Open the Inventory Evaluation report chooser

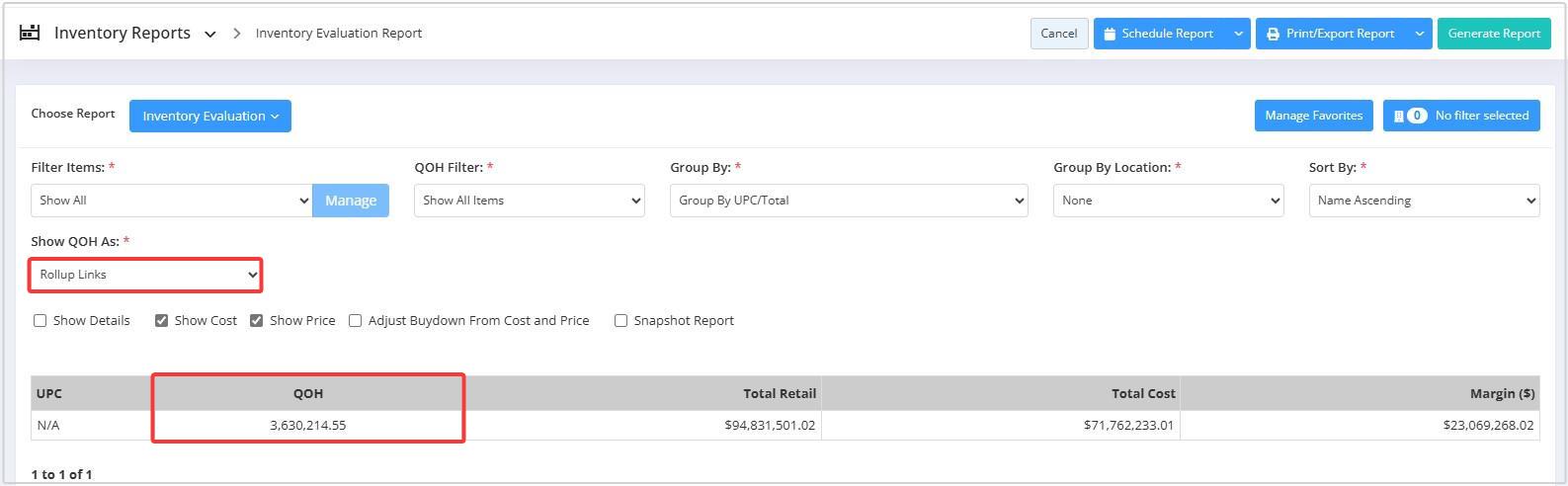[x=210, y=117]
